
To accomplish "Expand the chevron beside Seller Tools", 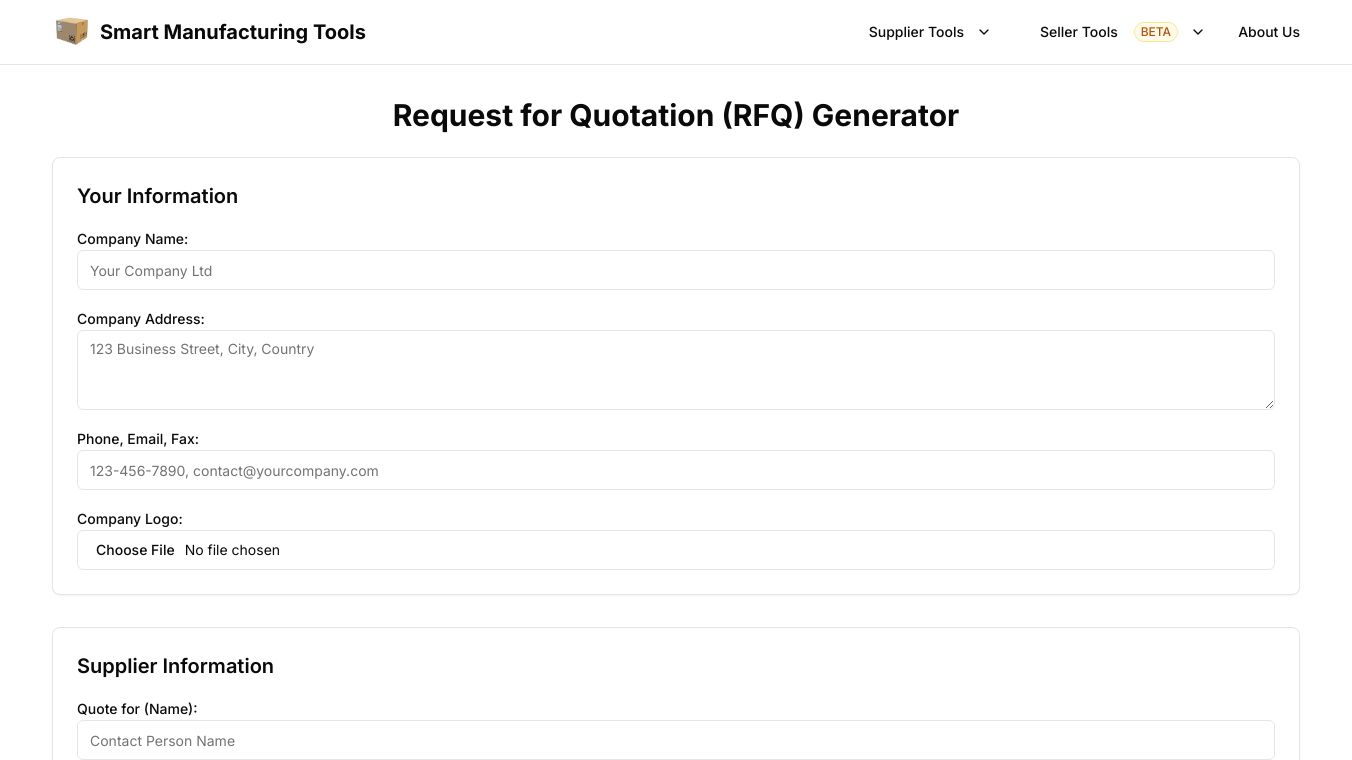I will point(1198,32).
